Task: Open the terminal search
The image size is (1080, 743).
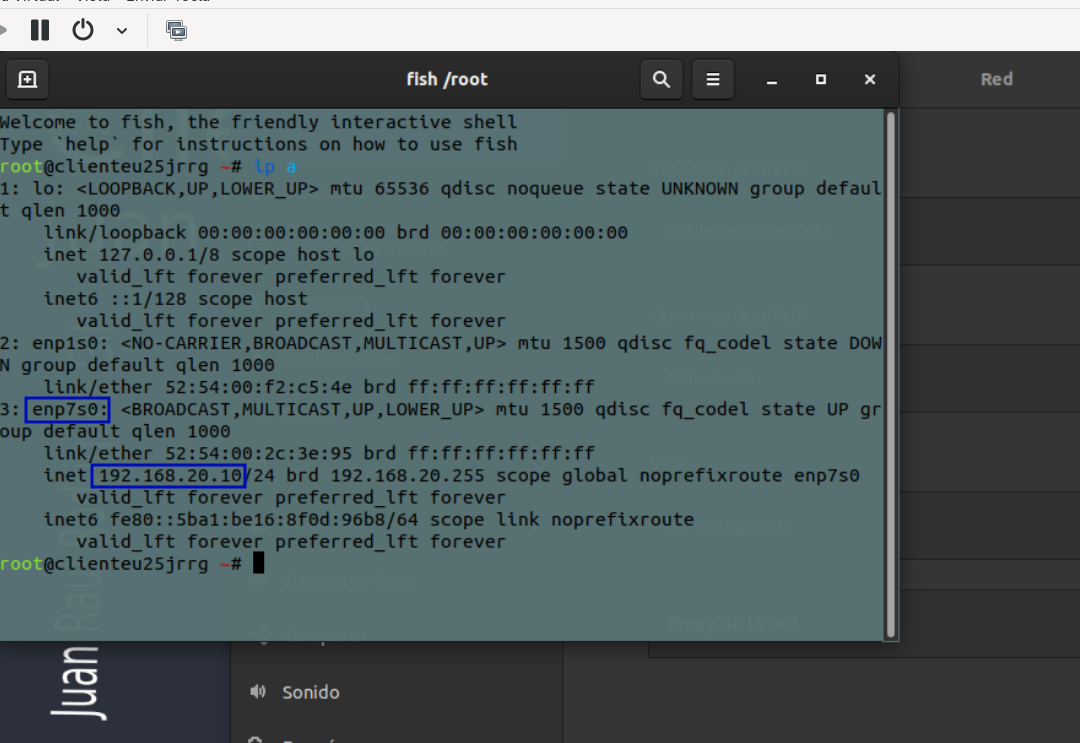Action: coord(661,80)
